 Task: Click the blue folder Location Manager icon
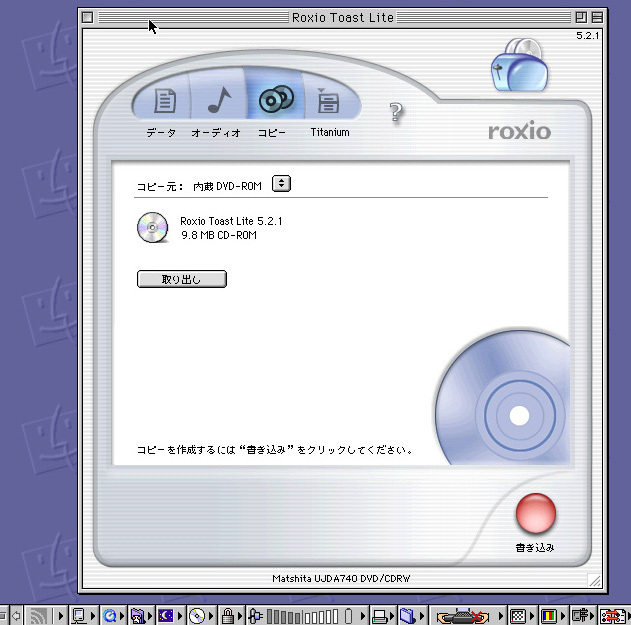point(407,616)
